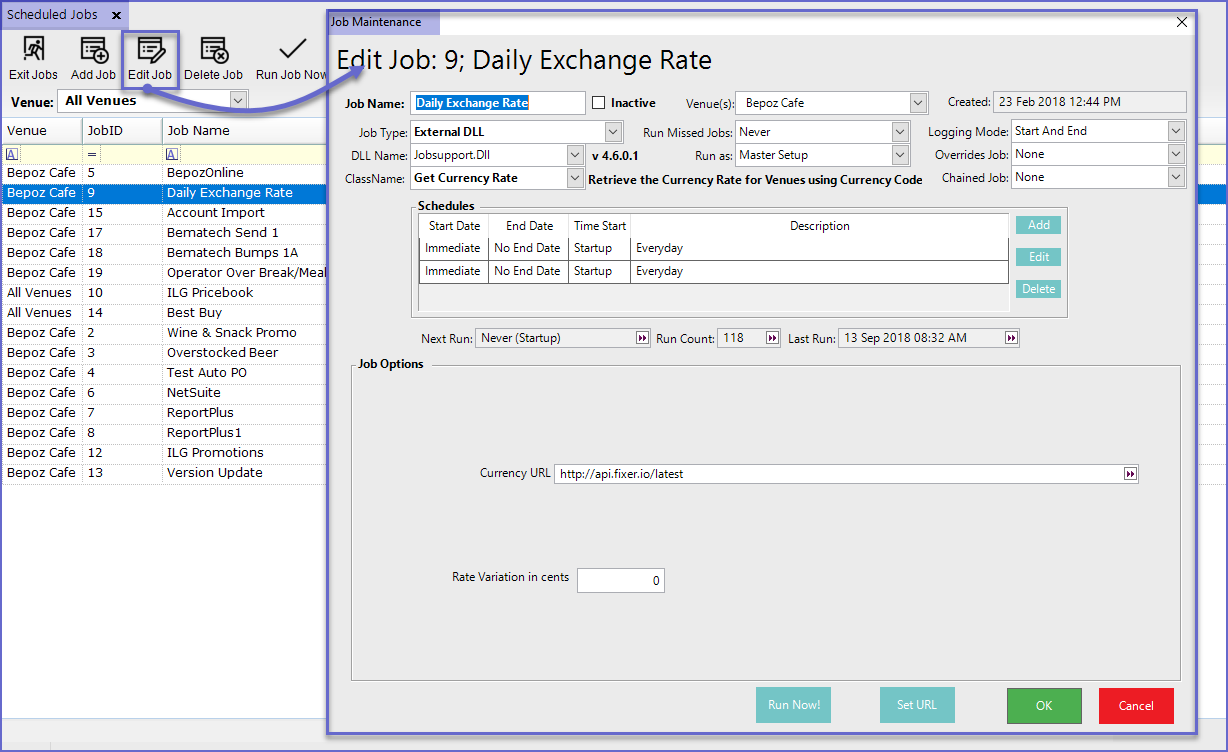
Task: Click the Exit Jobs toolbar icon
Action: coord(33,50)
